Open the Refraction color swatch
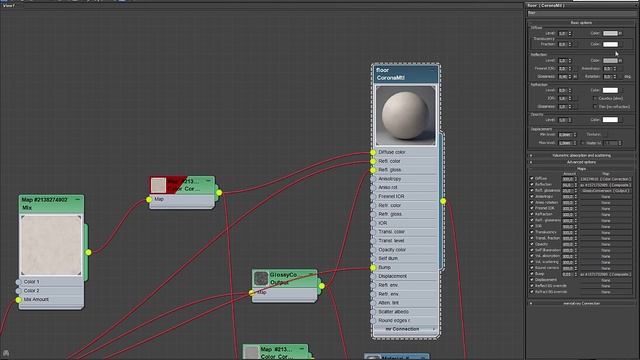This screenshot has width=640, height=360. tap(610, 90)
